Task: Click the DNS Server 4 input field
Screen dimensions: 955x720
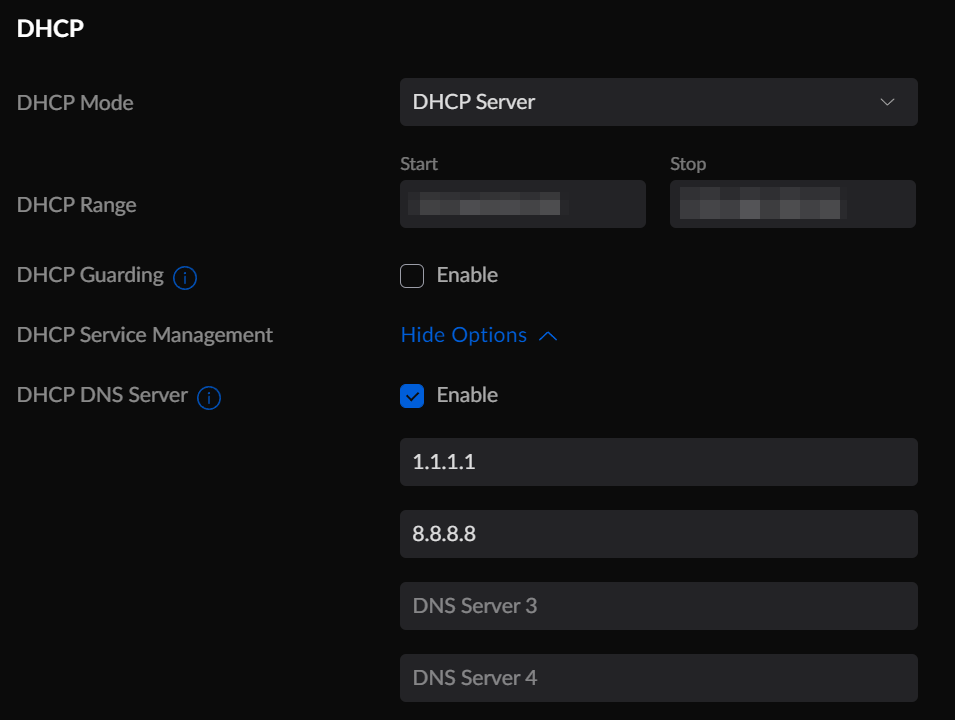Action: pos(658,678)
